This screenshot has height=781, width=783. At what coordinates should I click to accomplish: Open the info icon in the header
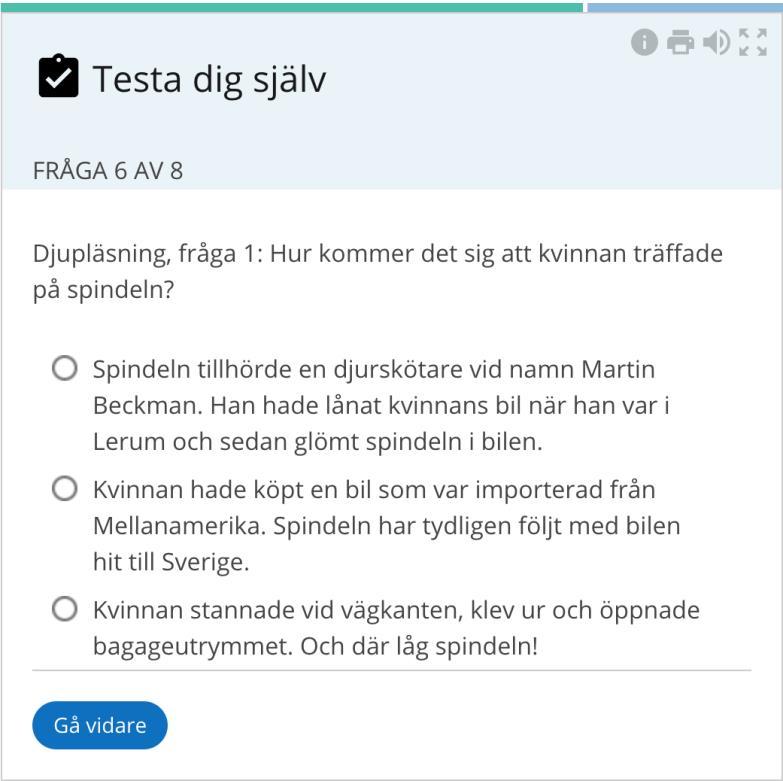point(644,42)
